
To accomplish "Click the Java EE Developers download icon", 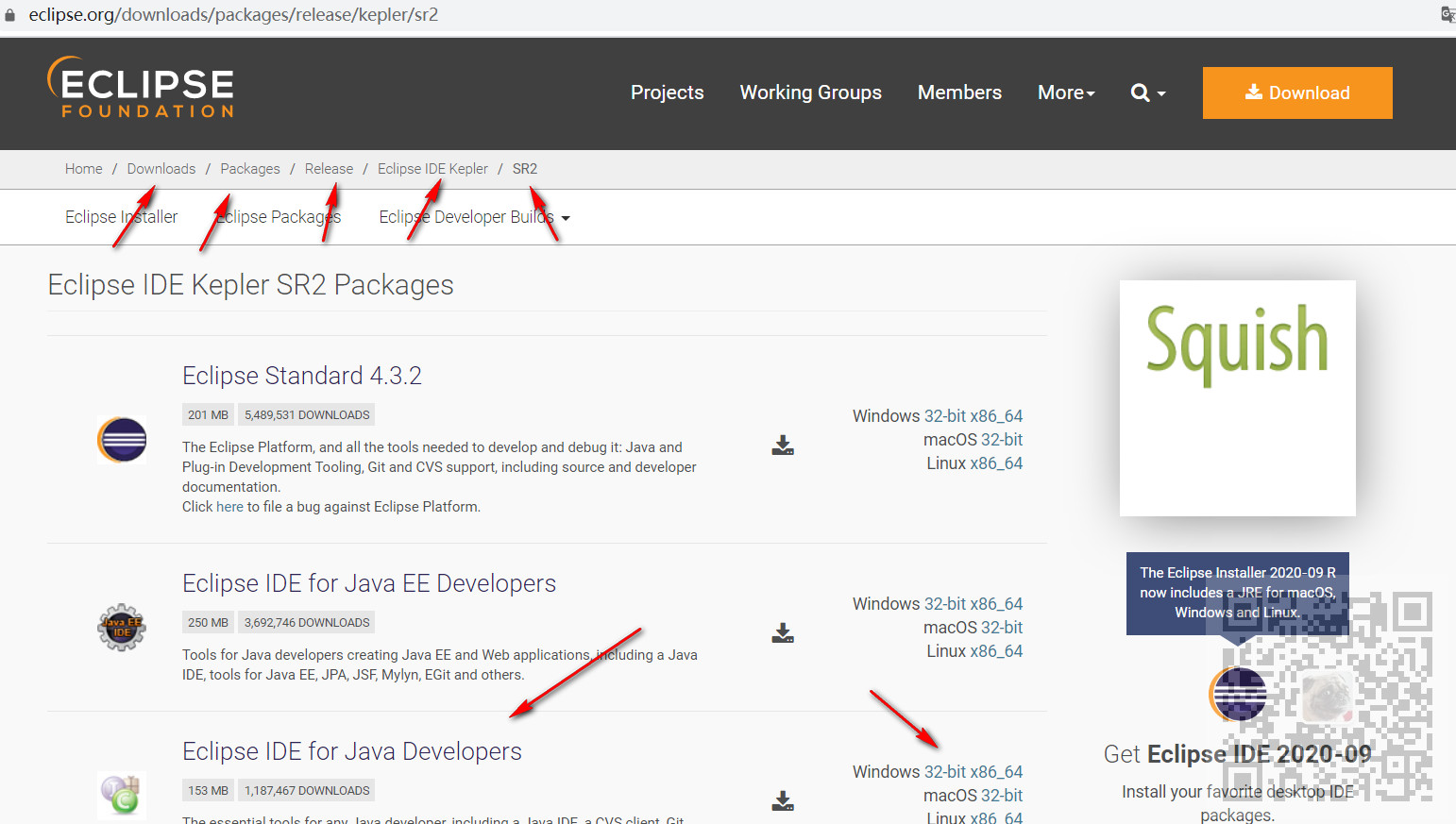I will (783, 632).
